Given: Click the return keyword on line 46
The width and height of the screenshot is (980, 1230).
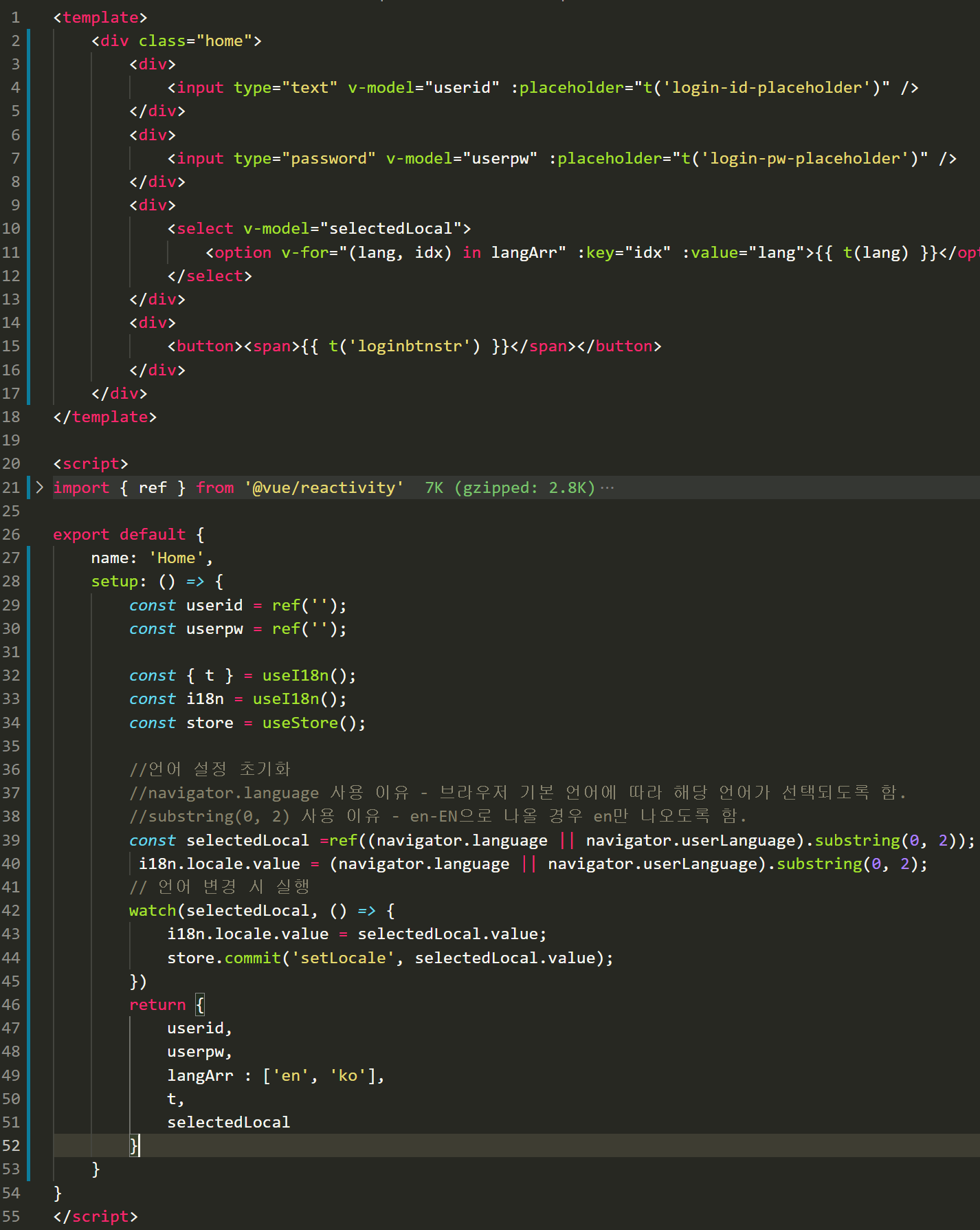Looking at the screenshot, I should click(157, 1004).
